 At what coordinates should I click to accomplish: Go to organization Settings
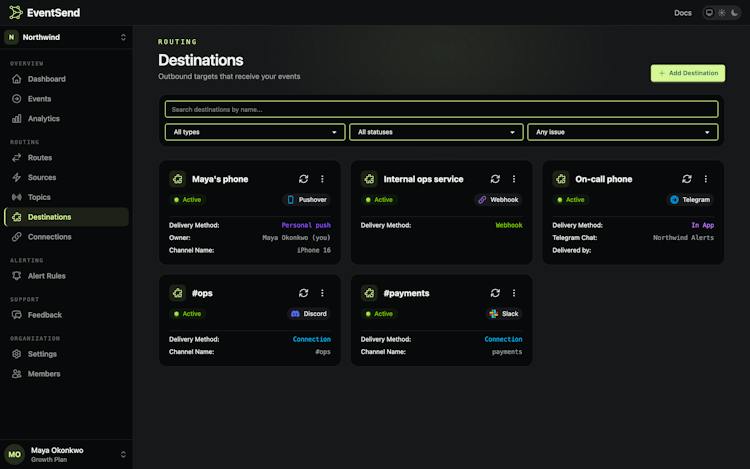66,354
